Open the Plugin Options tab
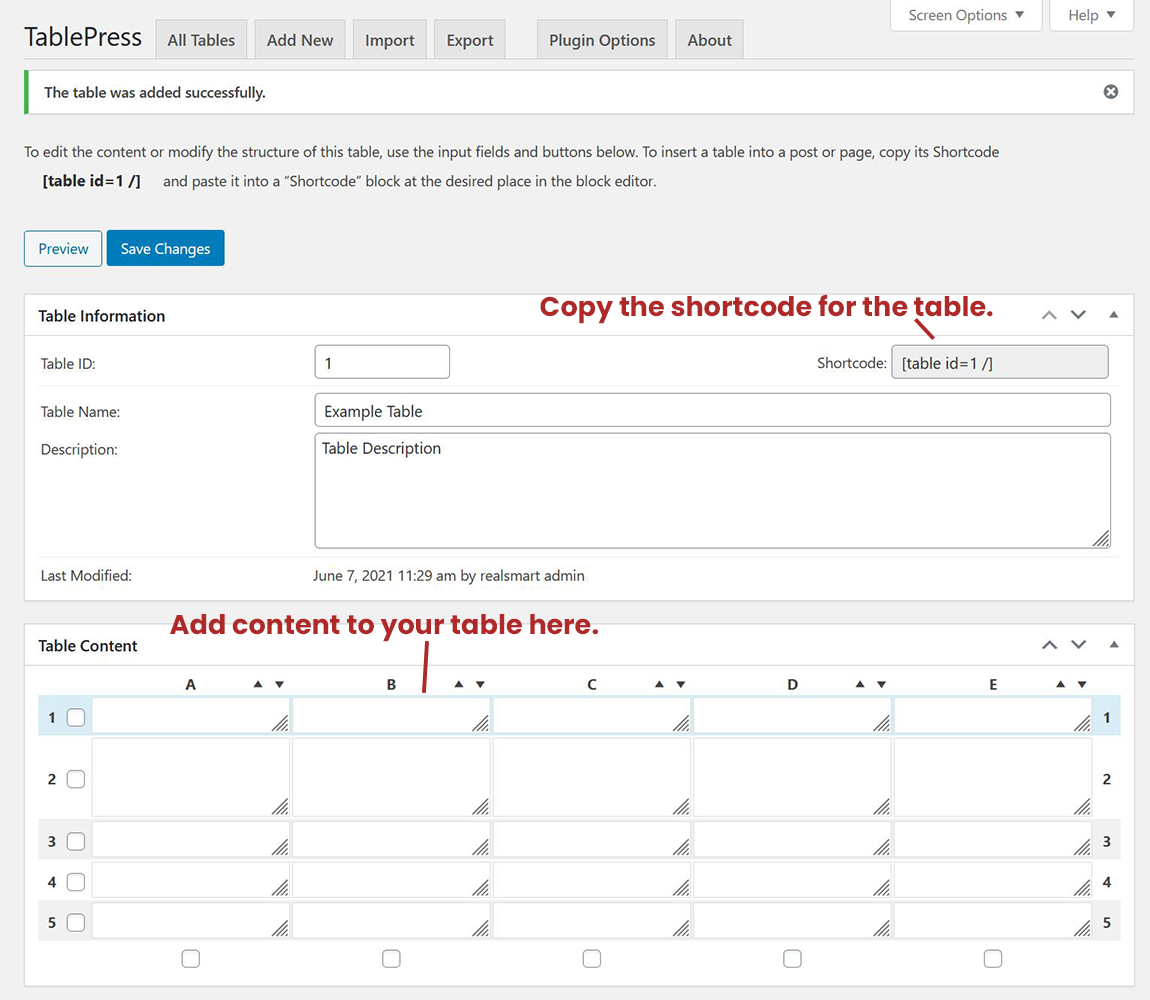Screen dimensions: 1150x1000 [x=602, y=41]
